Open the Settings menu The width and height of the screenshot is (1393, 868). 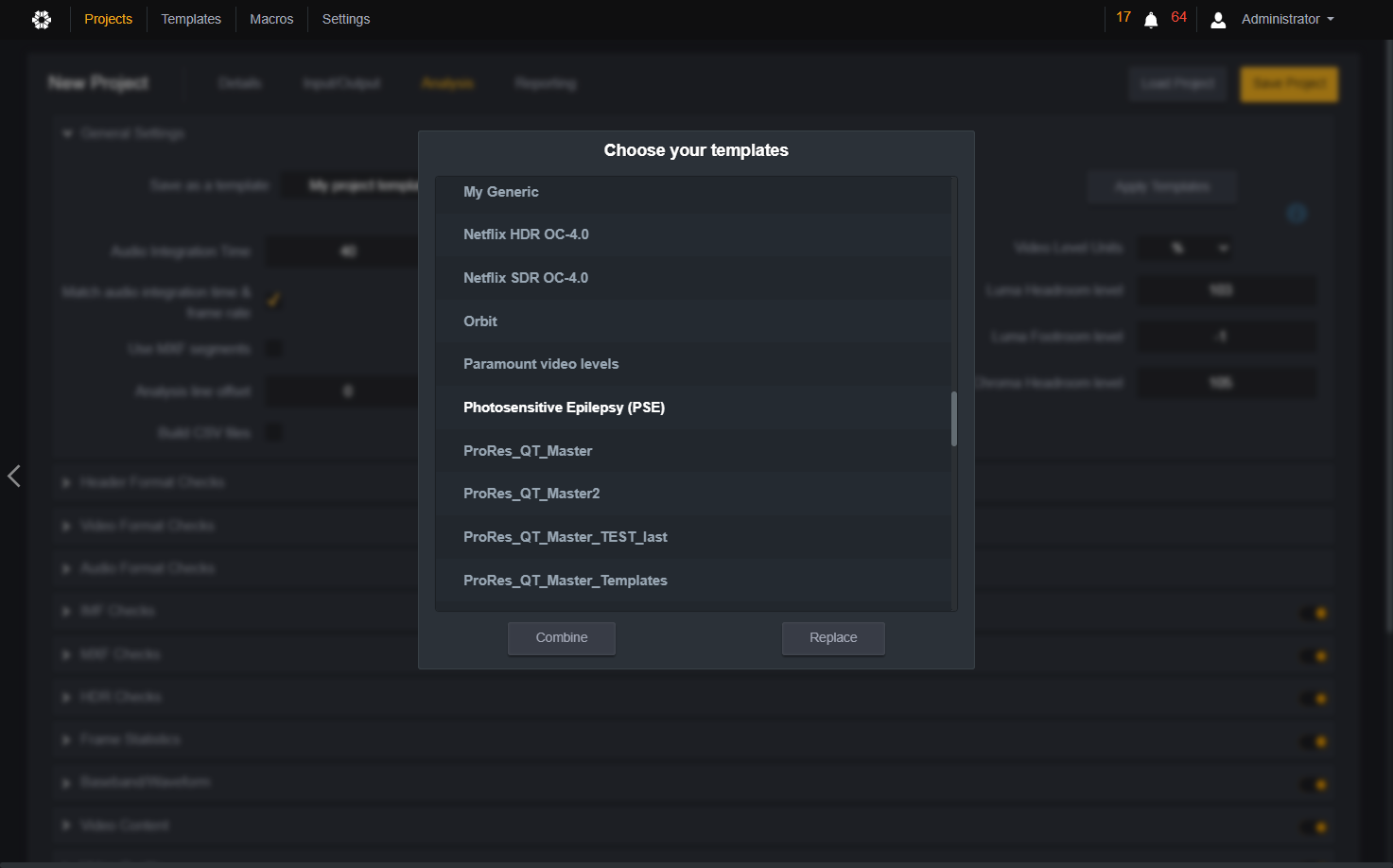pos(346,19)
